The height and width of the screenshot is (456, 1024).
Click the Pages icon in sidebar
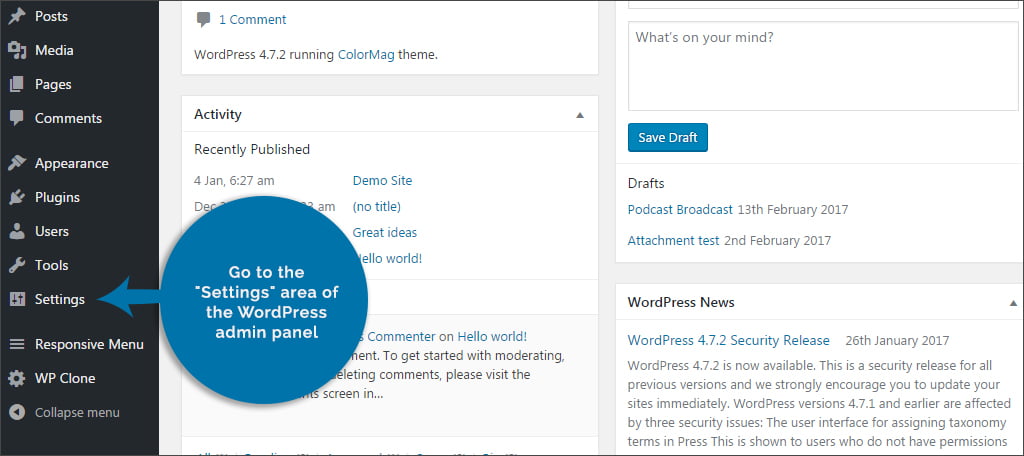point(17,84)
